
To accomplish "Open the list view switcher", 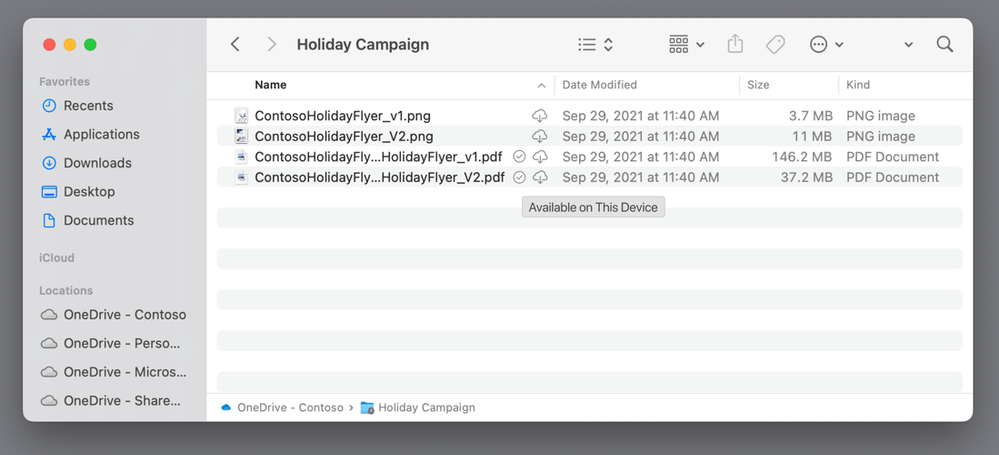I will 596,44.
